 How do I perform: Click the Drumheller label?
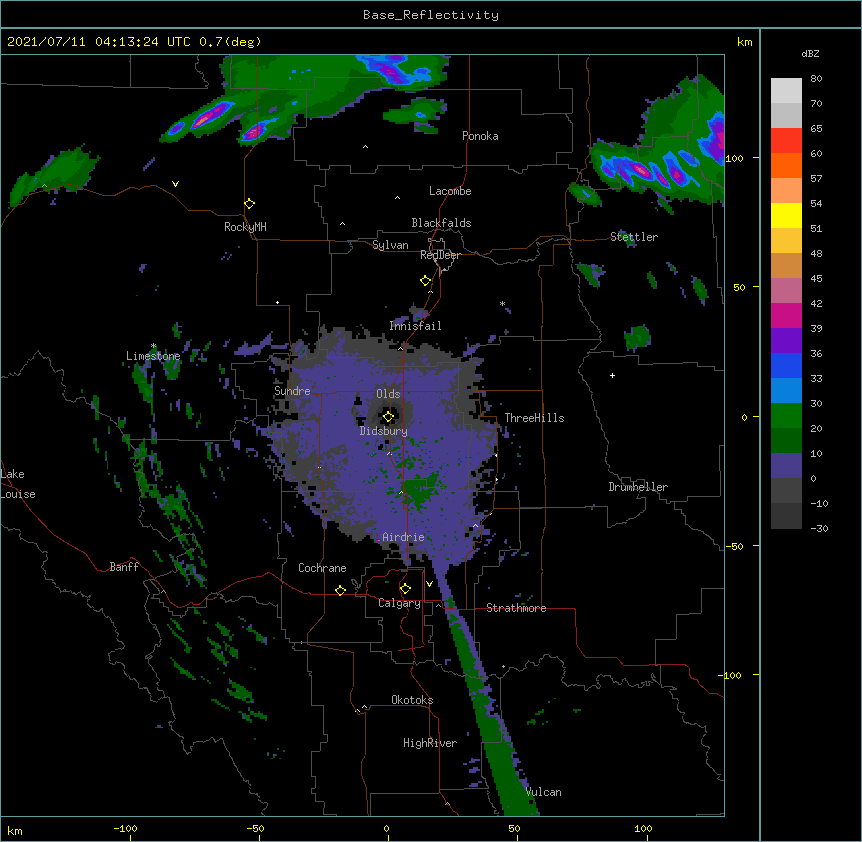tap(638, 487)
